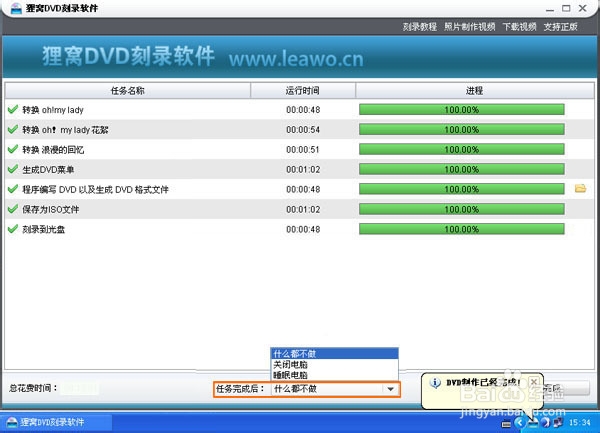Choose 睡眠电脑 in the dropdown list
The image size is (600, 433).
click(334, 375)
